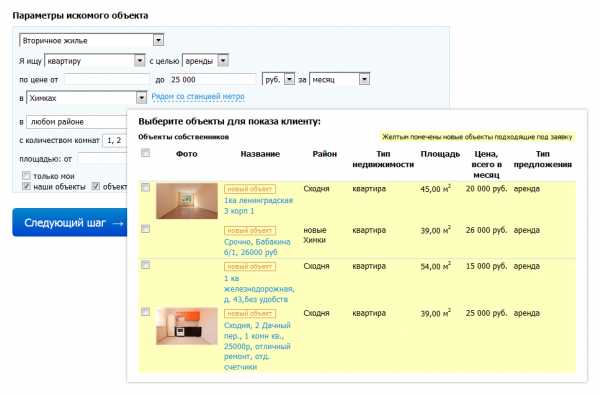Toggle the select-all checkbox in table header
The height and width of the screenshot is (395, 600).
pos(145,153)
